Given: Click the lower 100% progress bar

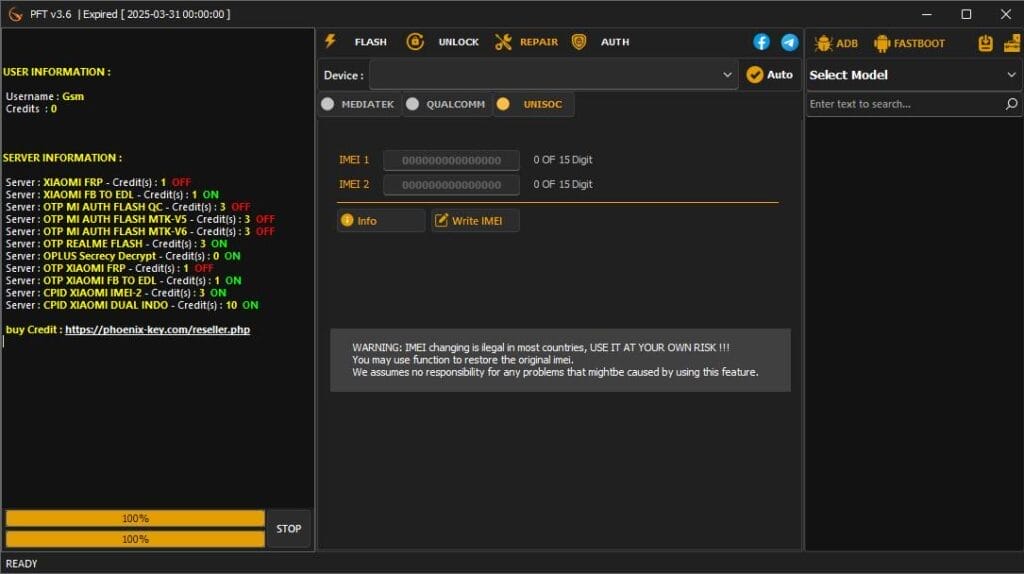Looking at the screenshot, I should pyautogui.click(x=135, y=539).
